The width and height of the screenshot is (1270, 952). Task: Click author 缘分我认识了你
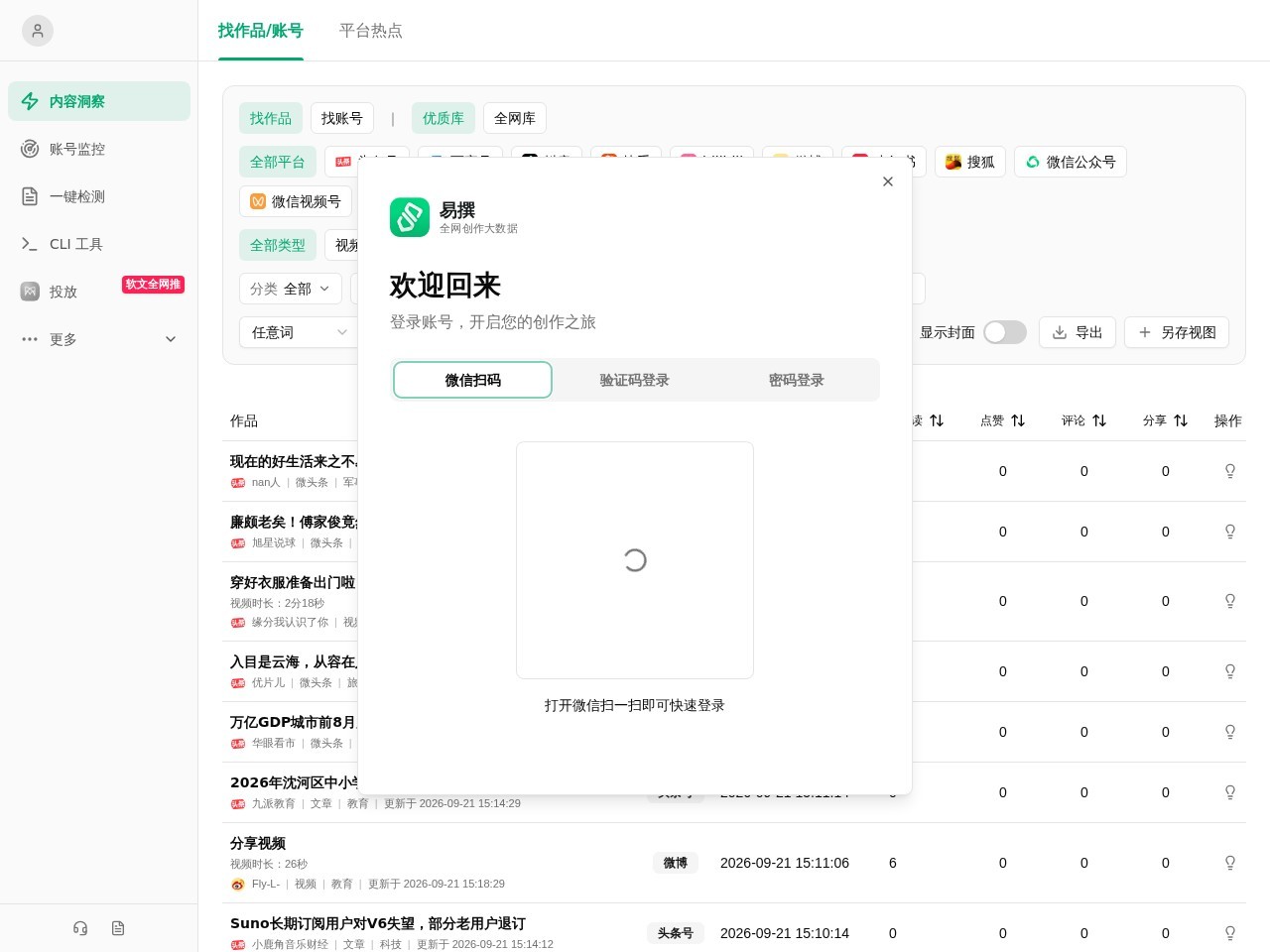click(290, 622)
